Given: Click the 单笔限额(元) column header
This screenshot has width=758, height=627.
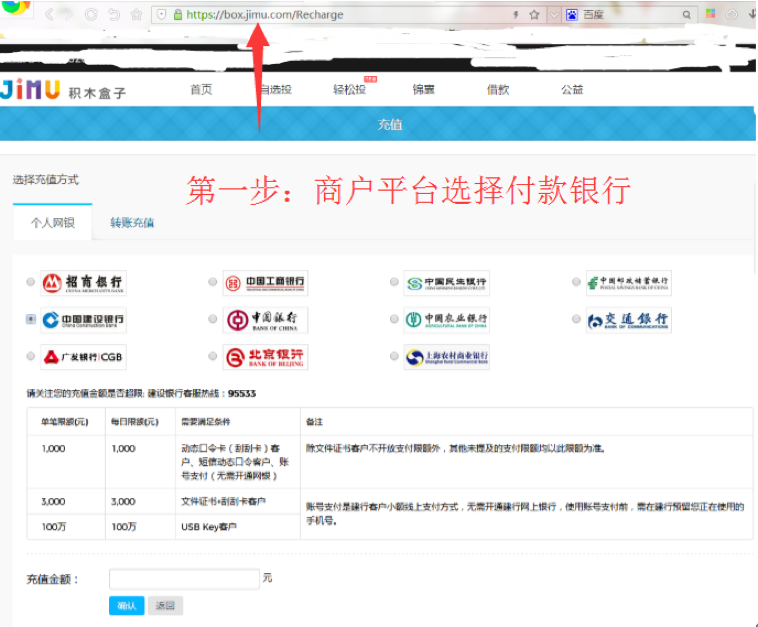Looking at the screenshot, I should click(x=64, y=422).
